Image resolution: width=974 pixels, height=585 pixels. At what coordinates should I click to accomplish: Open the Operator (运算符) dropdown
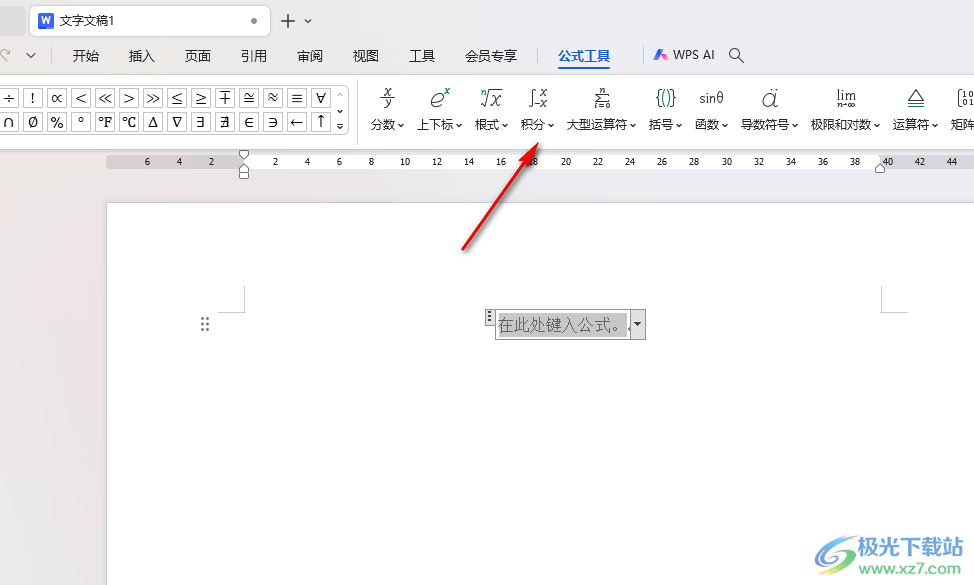[916, 109]
